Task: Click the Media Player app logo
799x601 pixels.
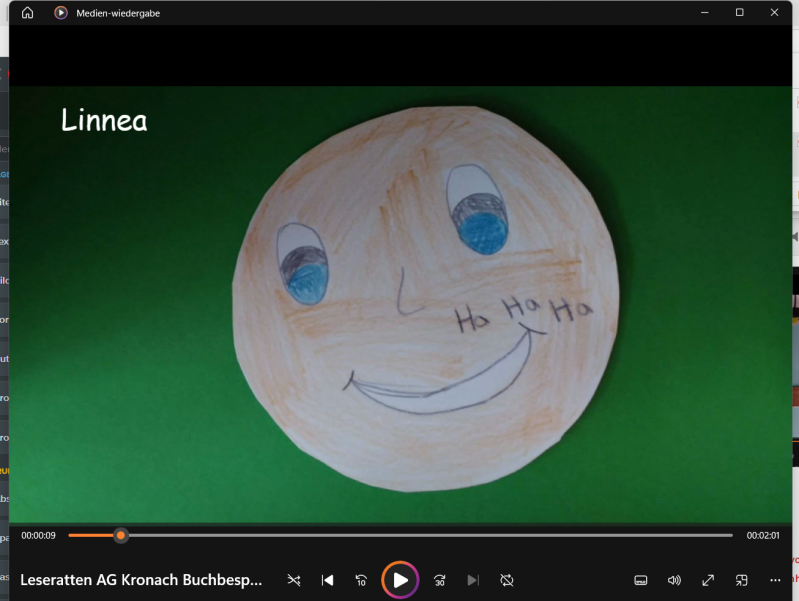Action: click(x=61, y=13)
